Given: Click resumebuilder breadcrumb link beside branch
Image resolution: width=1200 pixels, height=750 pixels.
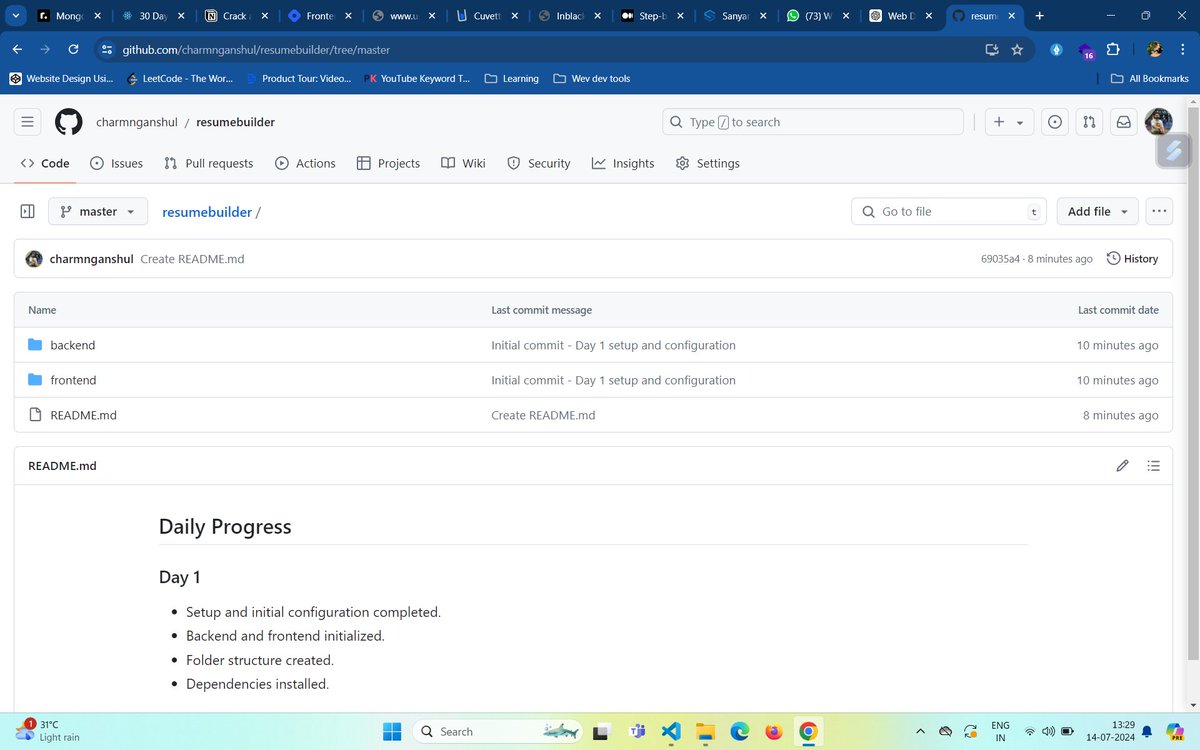Looking at the screenshot, I should point(207,212).
